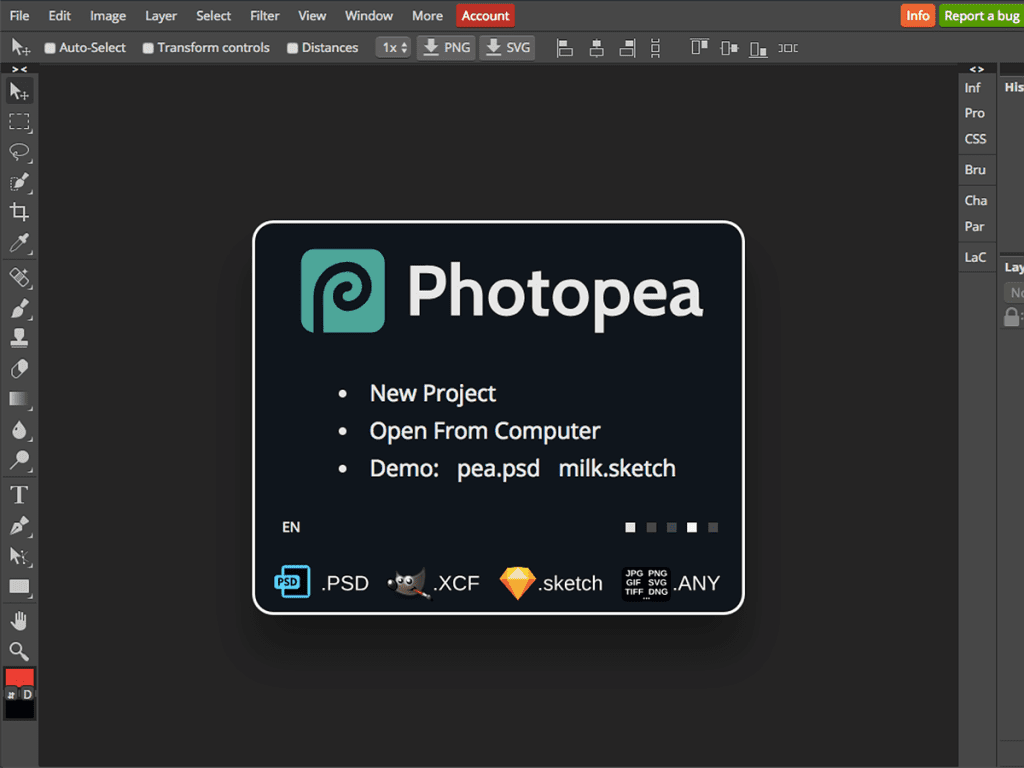Screen dimensions: 1024x768
Task: Open the Filter menu
Action: (x=264, y=16)
